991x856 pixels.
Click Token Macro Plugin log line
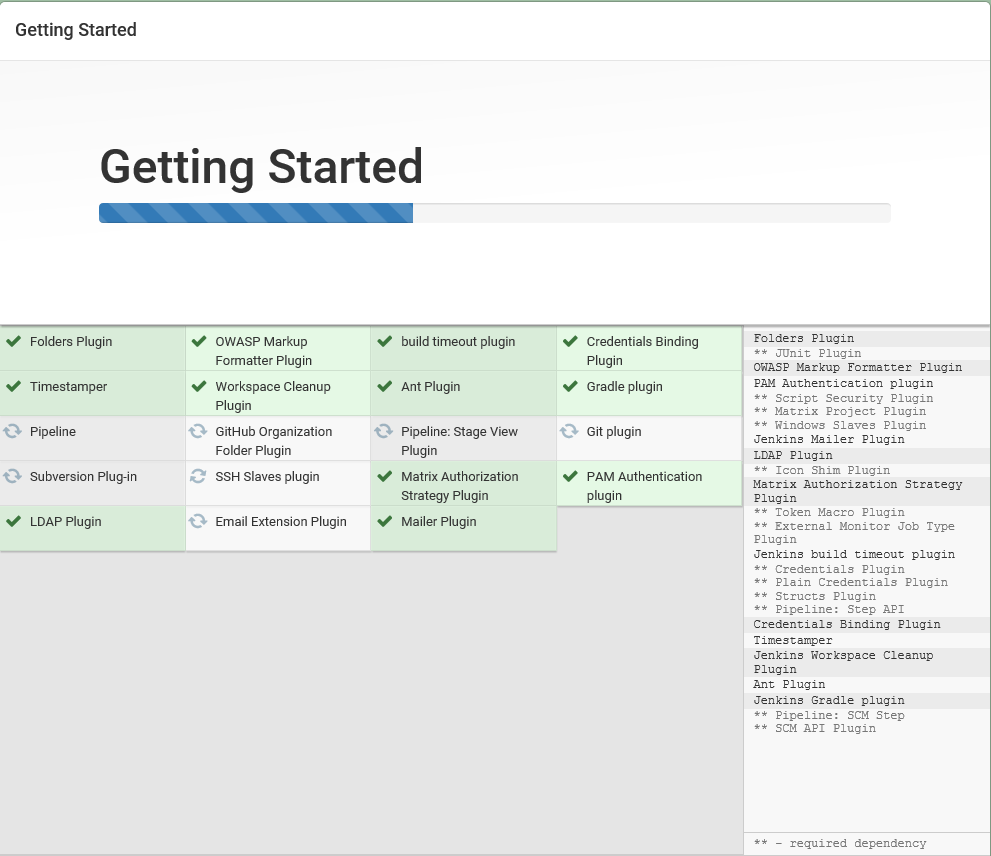829,512
